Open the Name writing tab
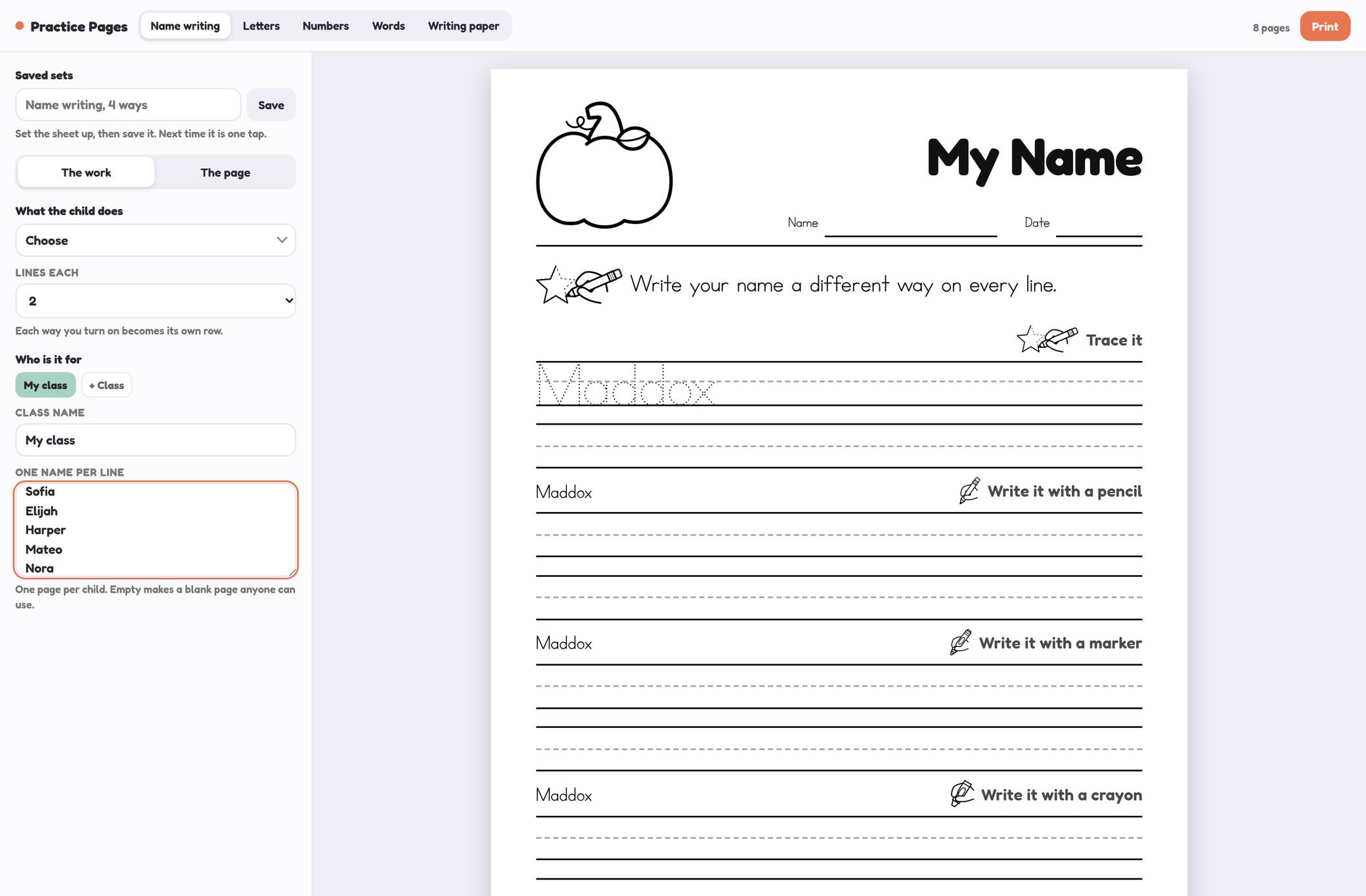 [x=185, y=26]
